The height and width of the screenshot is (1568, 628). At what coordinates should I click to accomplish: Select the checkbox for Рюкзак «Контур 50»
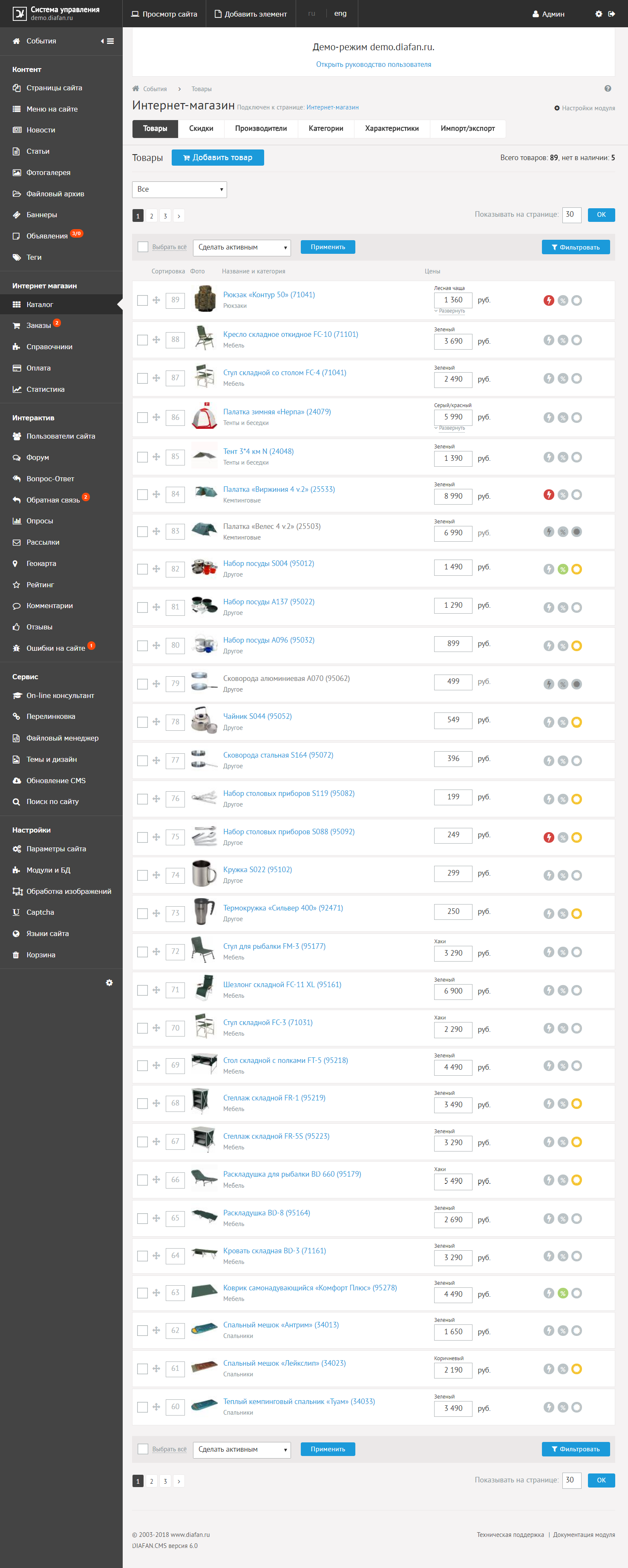point(143,300)
